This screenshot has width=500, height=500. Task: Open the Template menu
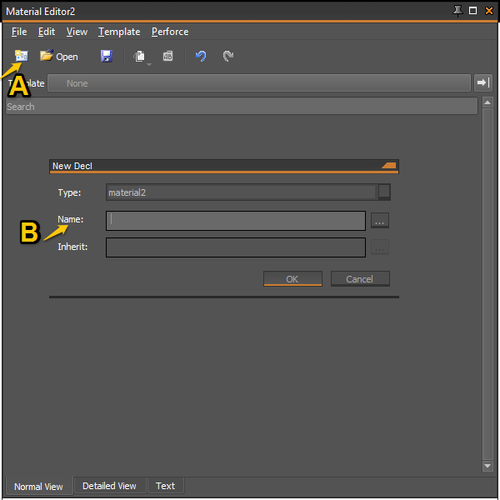point(119,32)
